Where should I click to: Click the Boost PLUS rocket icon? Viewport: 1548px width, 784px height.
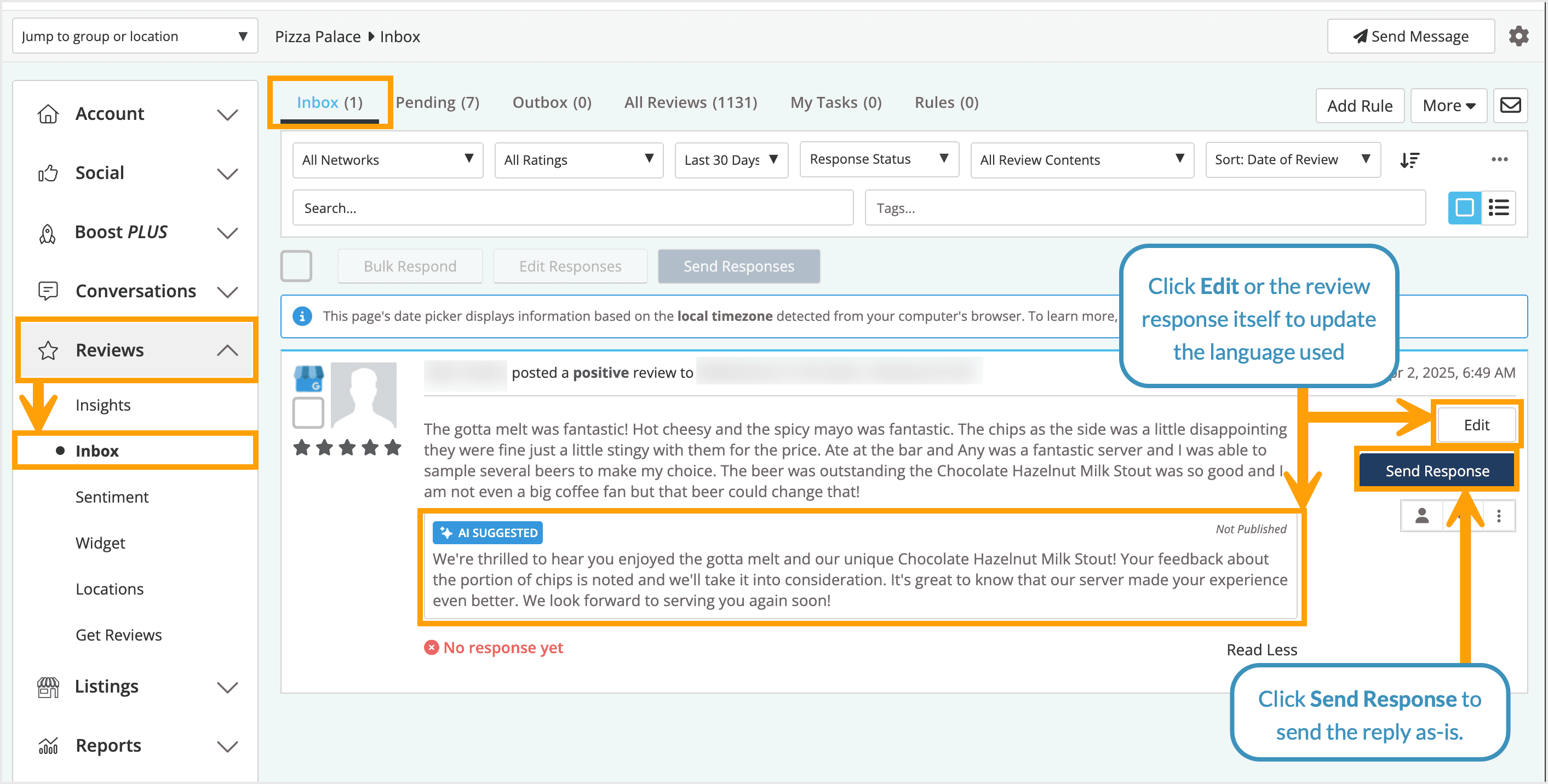(x=48, y=233)
